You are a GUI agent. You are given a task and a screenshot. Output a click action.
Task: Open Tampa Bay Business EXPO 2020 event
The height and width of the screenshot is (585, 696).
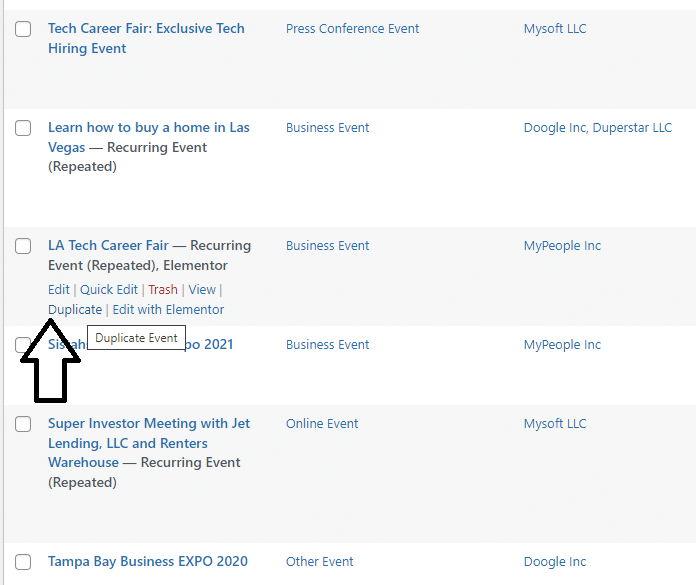pyautogui.click(x=147, y=562)
